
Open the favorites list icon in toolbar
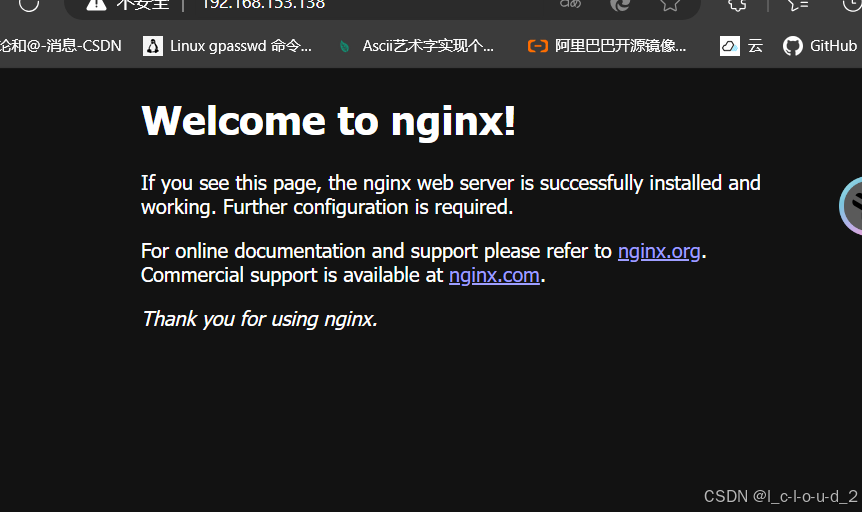tap(797, 4)
